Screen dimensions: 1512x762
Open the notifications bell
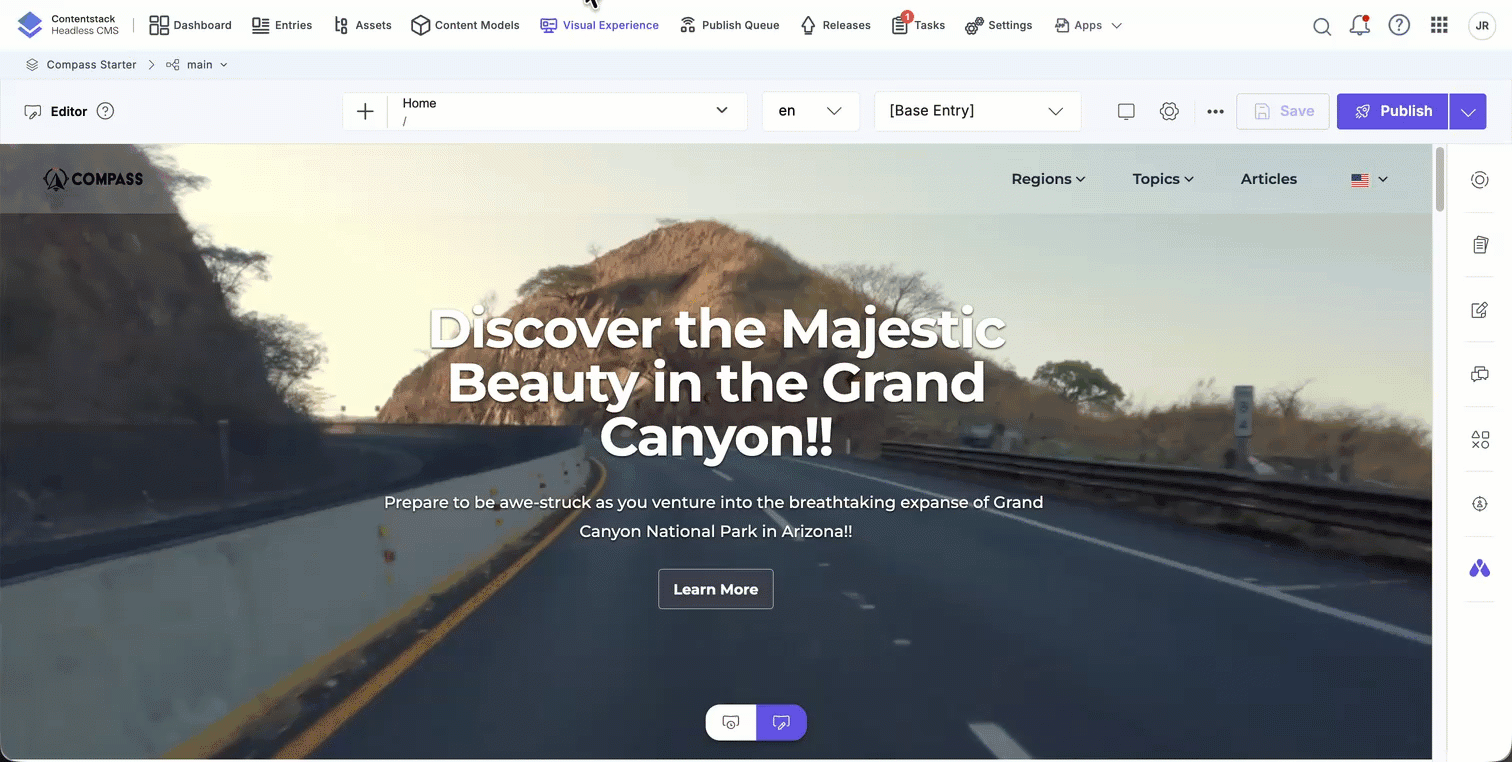pos(1360,26)
